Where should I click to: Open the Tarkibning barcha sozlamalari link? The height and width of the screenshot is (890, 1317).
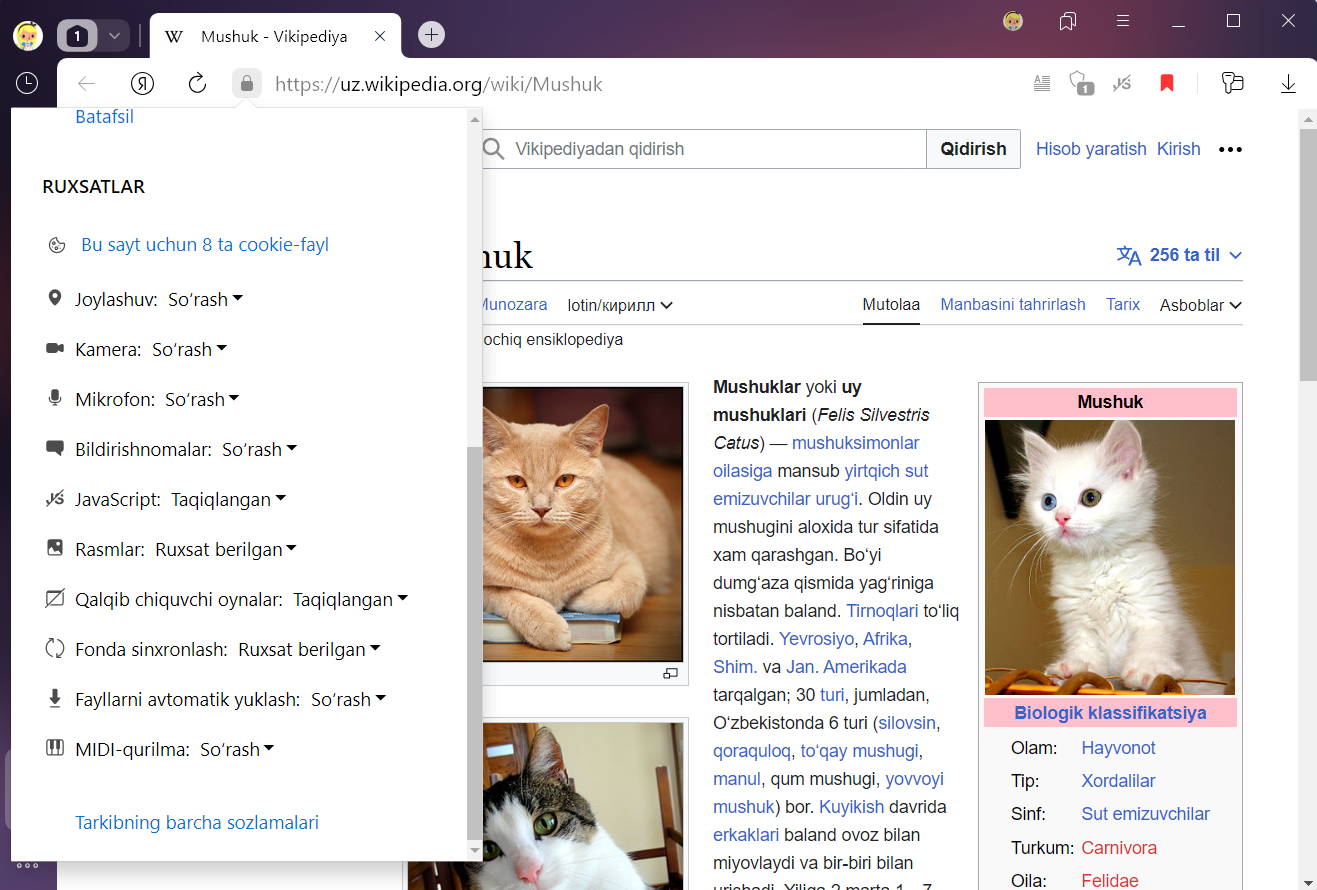click(x=197, y=823)
